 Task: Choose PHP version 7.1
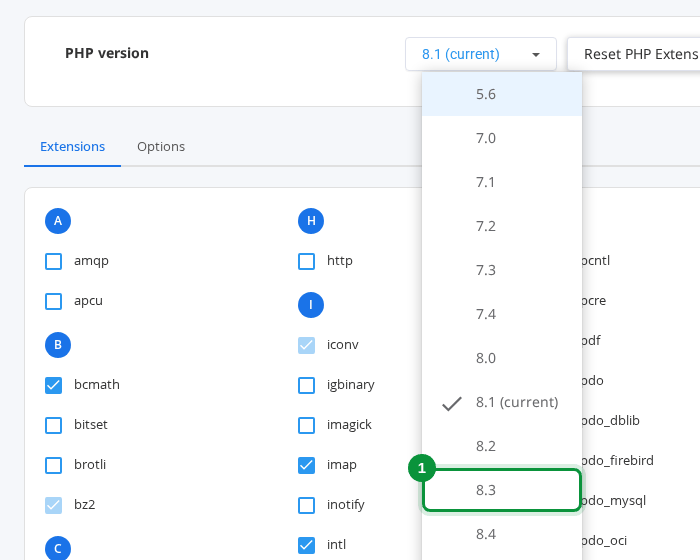point(502,182)
